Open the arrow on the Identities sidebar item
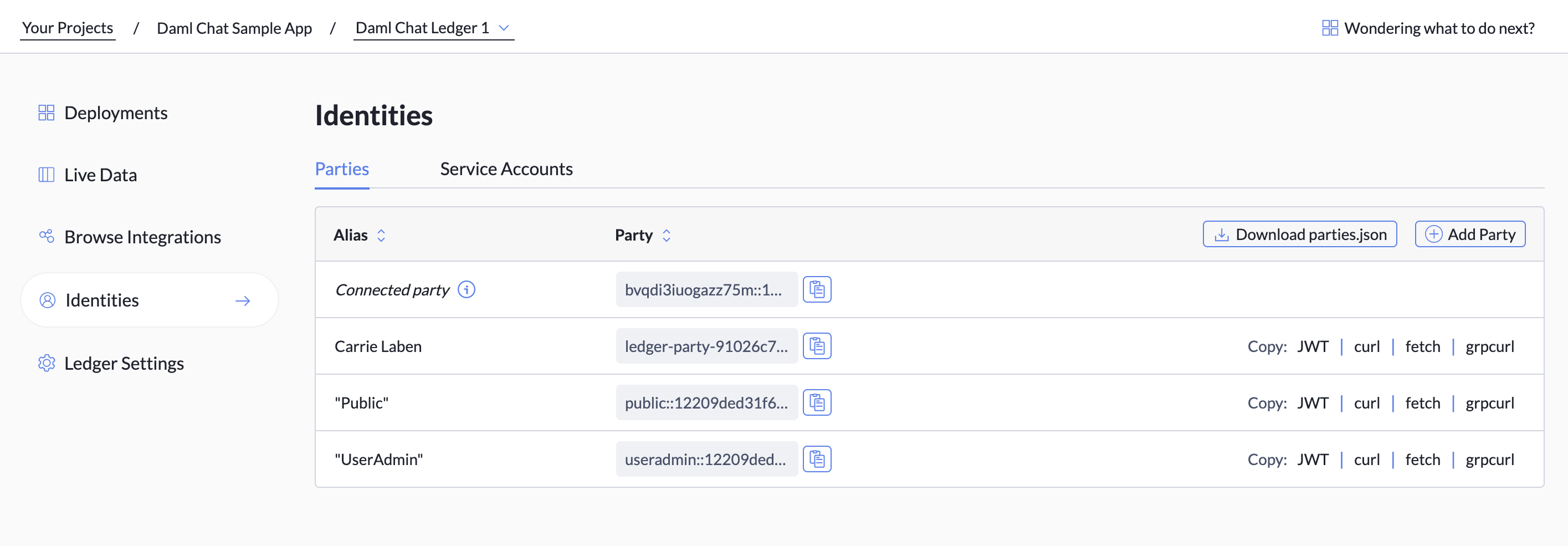 click(243, 300)
